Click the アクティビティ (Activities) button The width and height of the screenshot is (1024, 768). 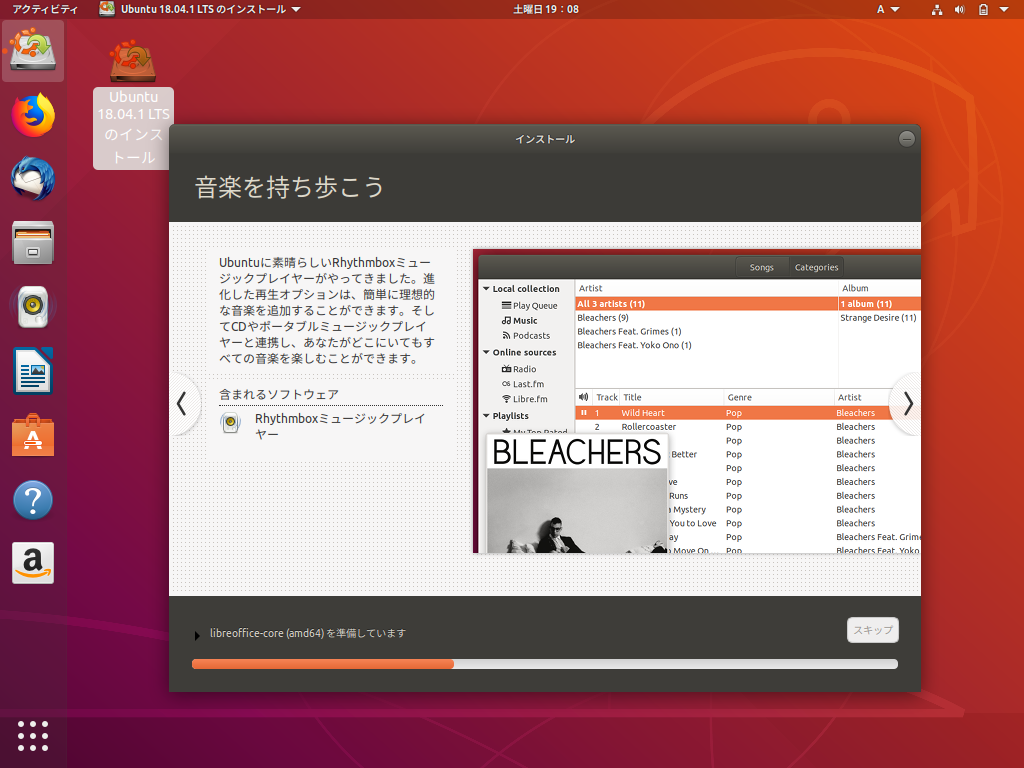(45, 9)
